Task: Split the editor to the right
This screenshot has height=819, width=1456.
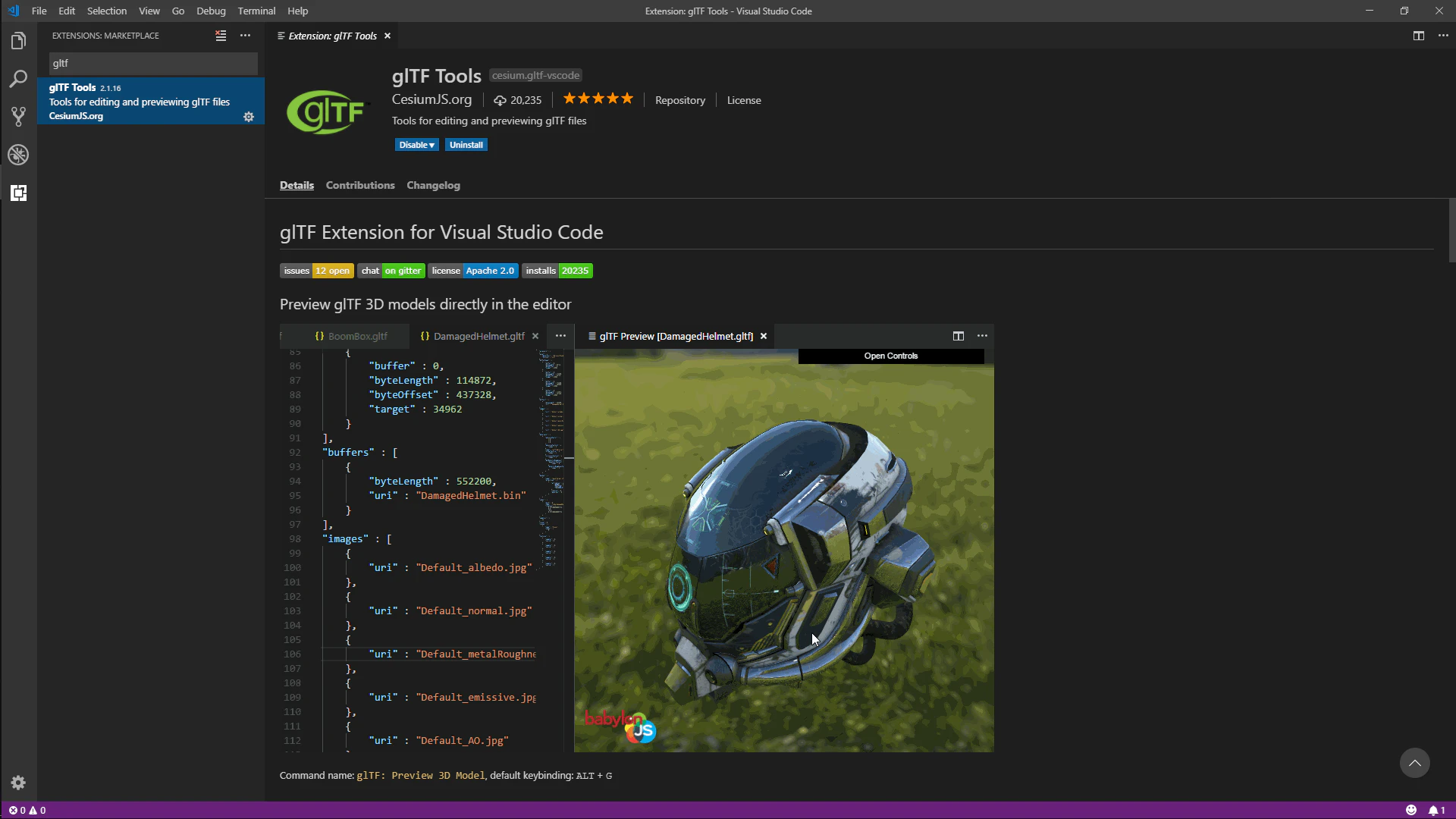Action: 1419,36
